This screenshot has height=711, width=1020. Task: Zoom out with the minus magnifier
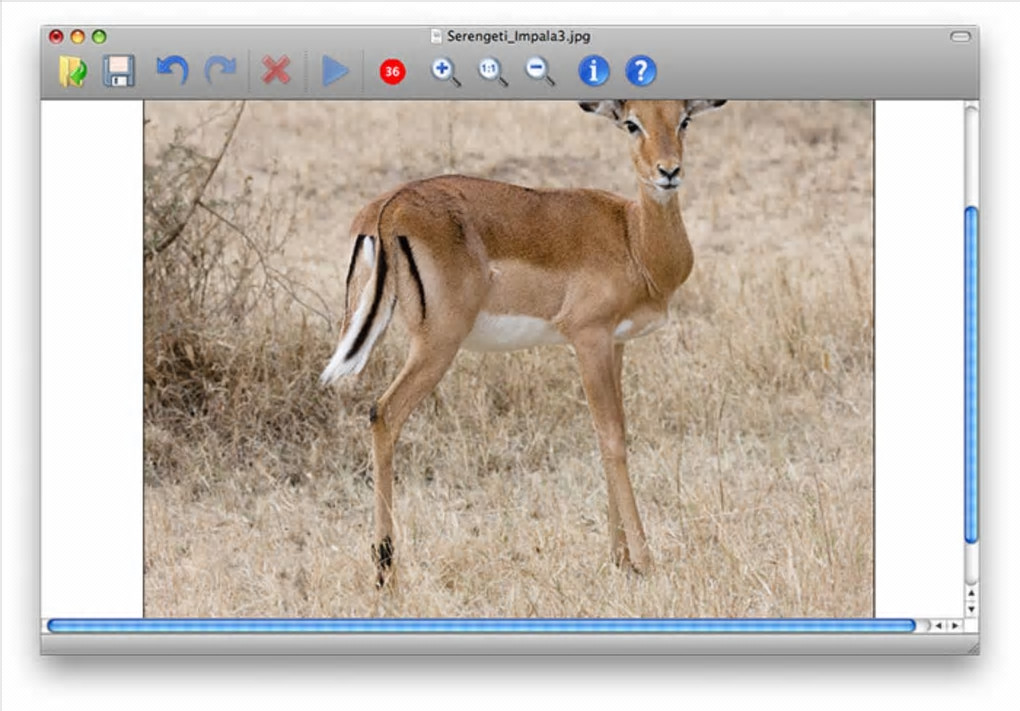tap(540, 72)
